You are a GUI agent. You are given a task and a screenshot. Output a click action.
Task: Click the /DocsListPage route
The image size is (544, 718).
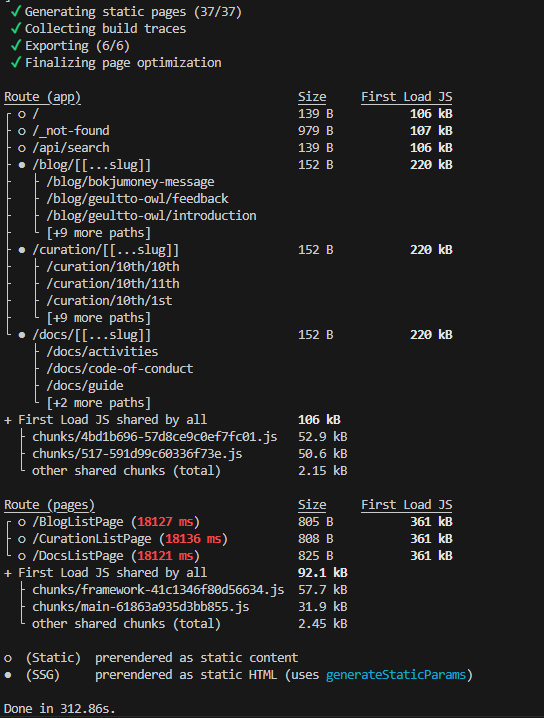point(77,556)
